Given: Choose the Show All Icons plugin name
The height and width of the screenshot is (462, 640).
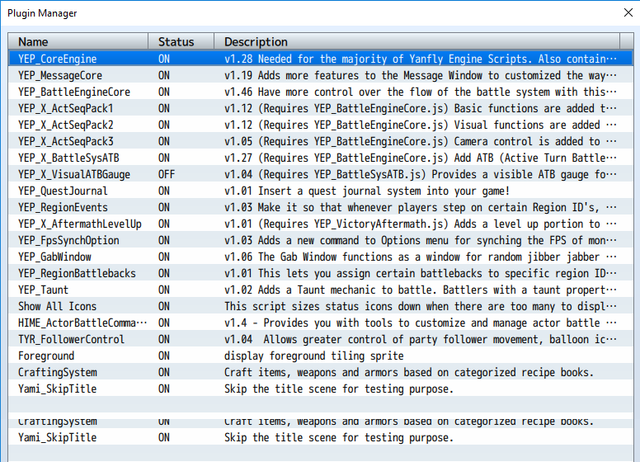Looking at the screenshot, I should tap(57, 307).
